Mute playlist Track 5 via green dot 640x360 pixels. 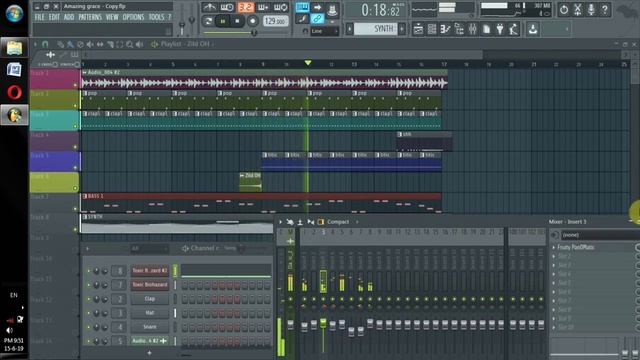click(x=75, y=168)
